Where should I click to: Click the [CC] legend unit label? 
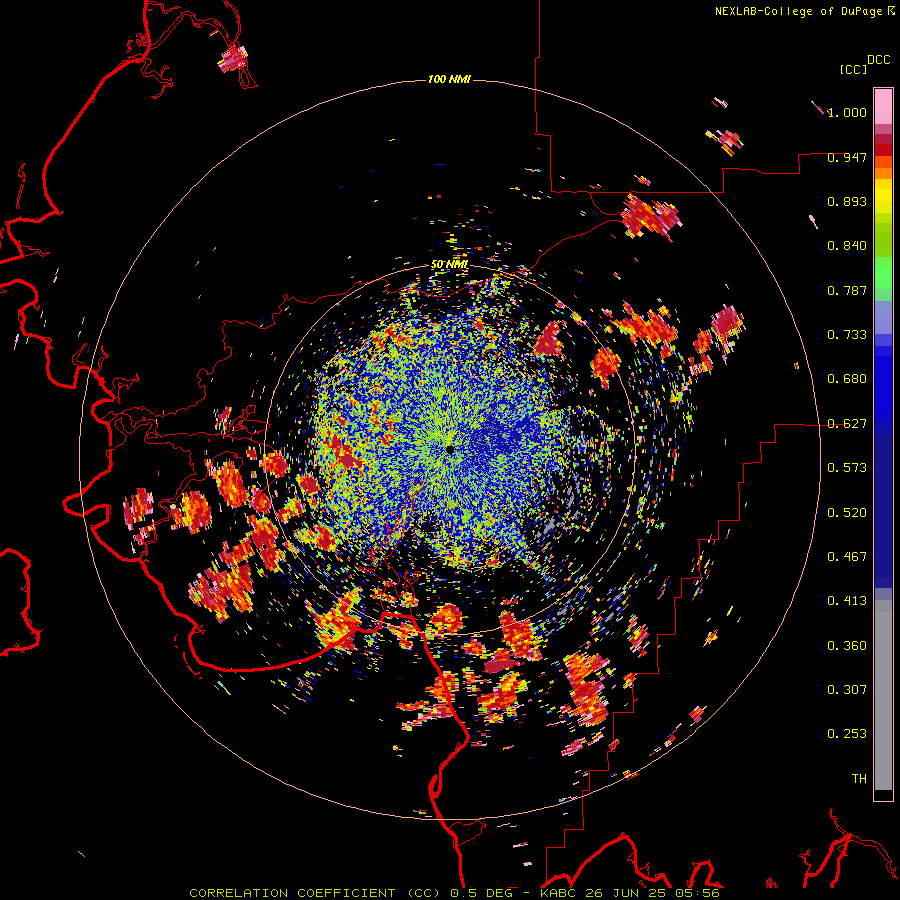click(x=853, y=69)
